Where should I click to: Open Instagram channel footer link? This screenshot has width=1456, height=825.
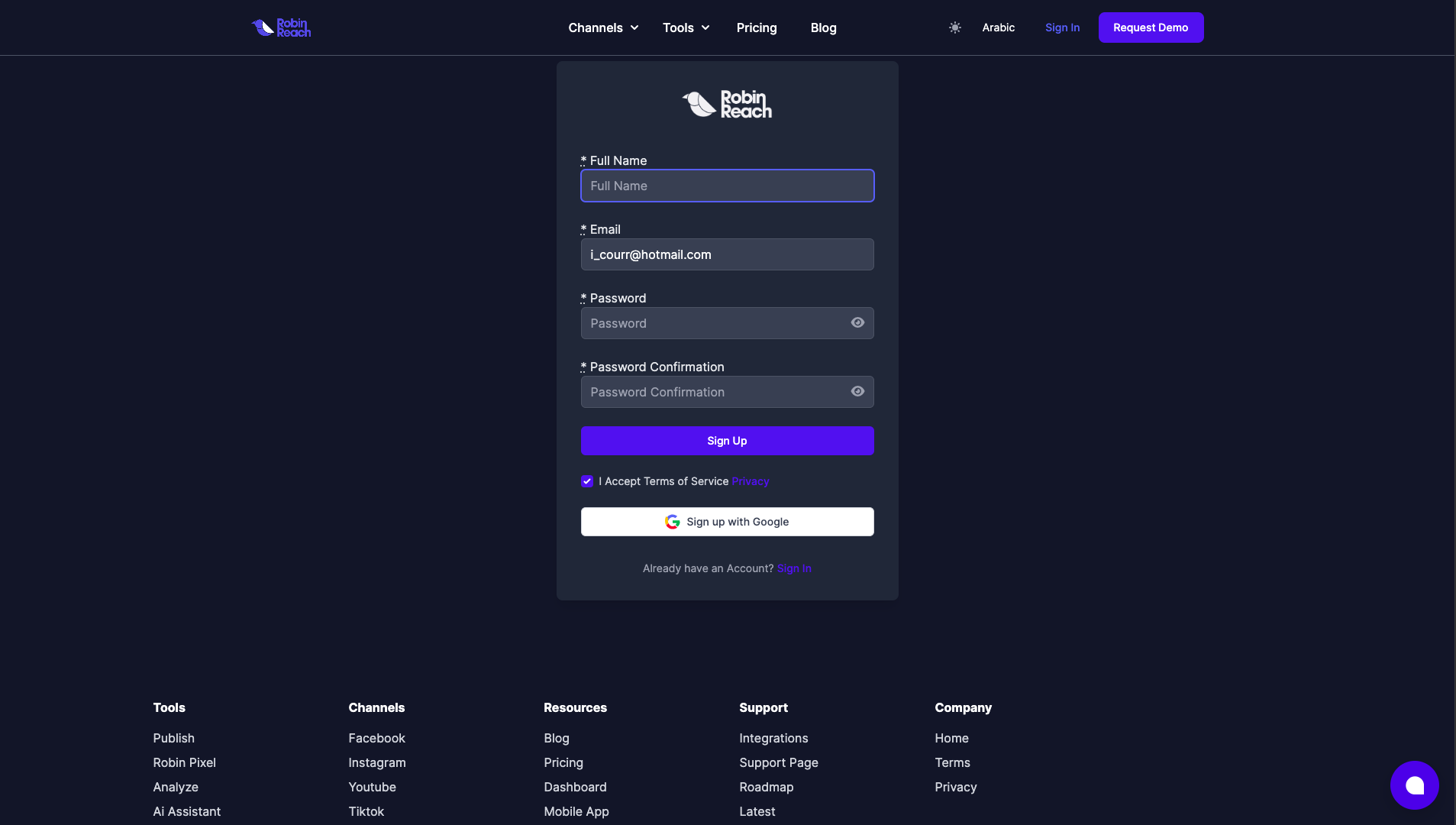click(377, 762)
